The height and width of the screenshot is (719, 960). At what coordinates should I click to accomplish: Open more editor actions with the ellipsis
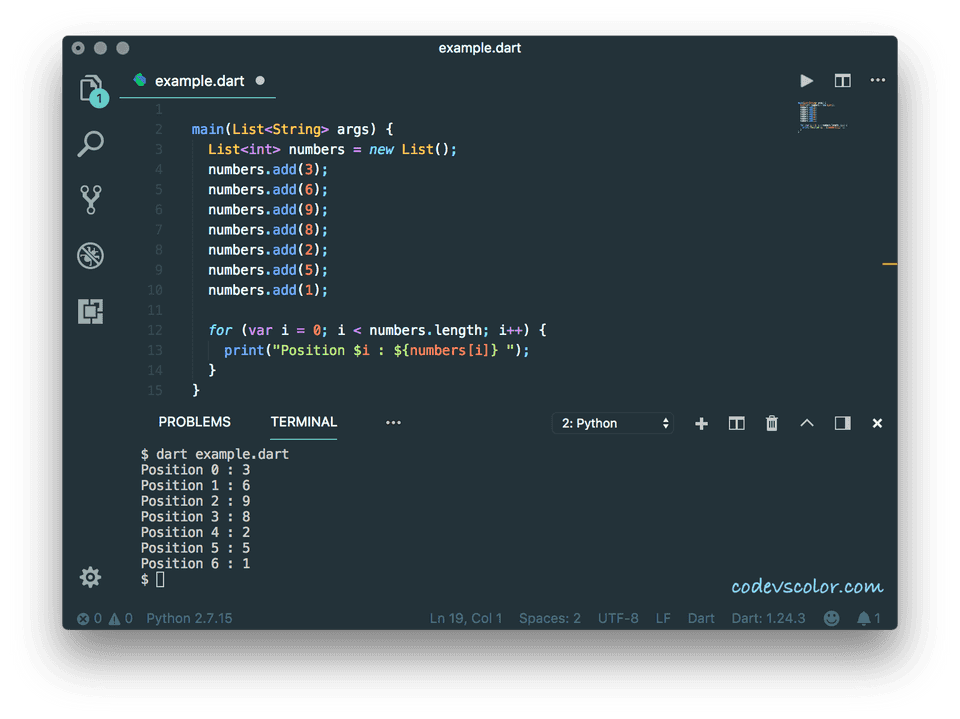(x=877, y=80)
